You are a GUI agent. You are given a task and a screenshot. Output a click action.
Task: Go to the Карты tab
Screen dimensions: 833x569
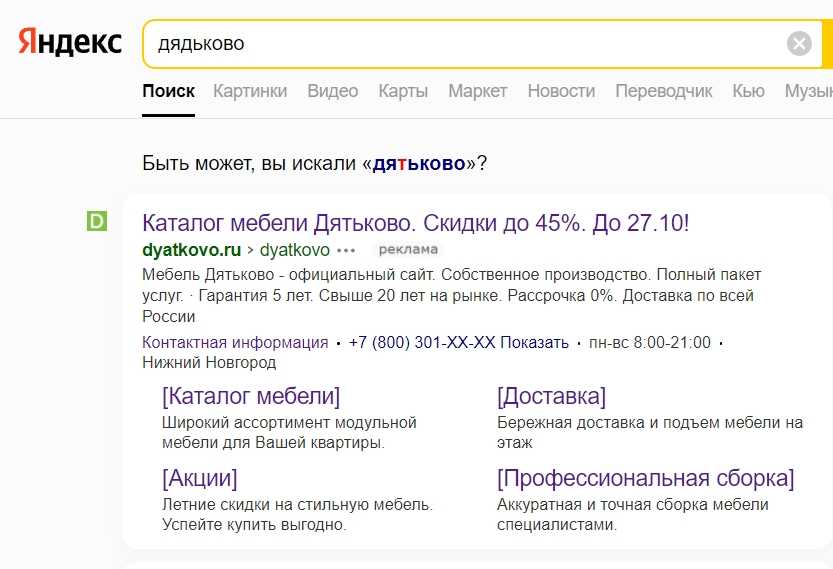point(403,91)
